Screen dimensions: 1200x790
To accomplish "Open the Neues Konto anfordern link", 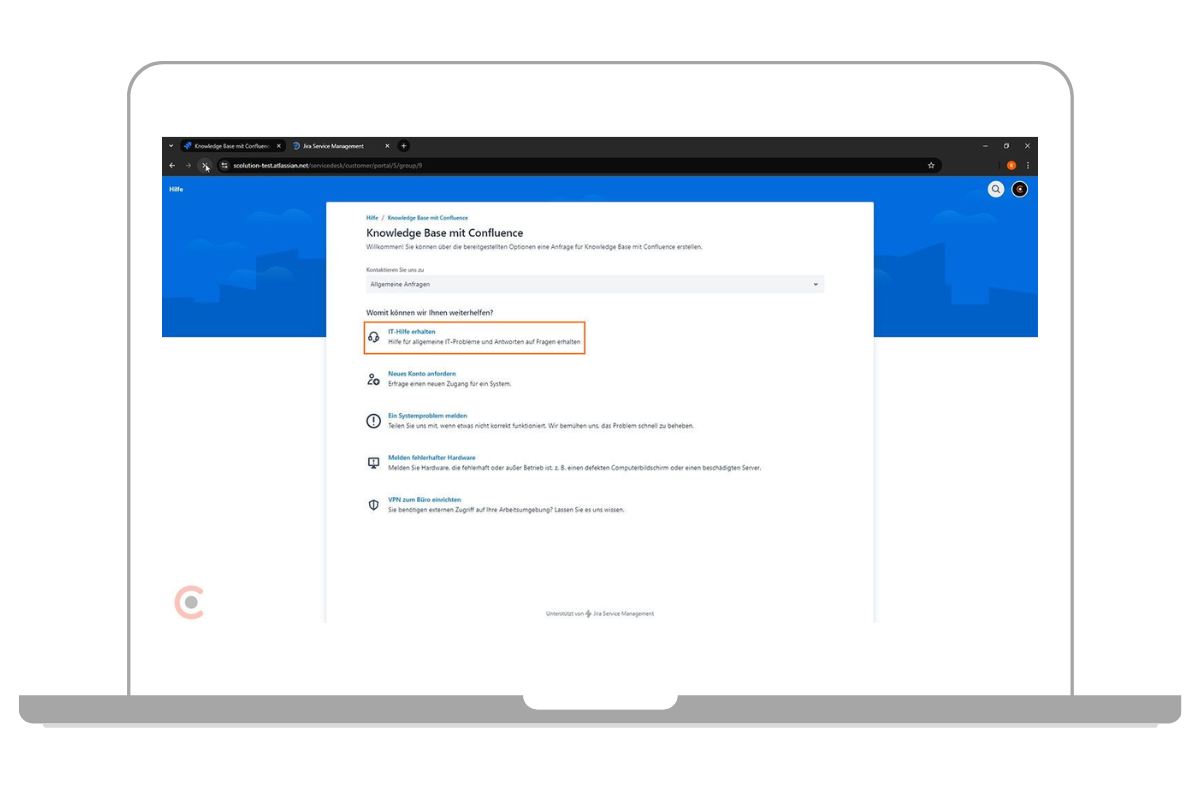I will tap(421, 373).
